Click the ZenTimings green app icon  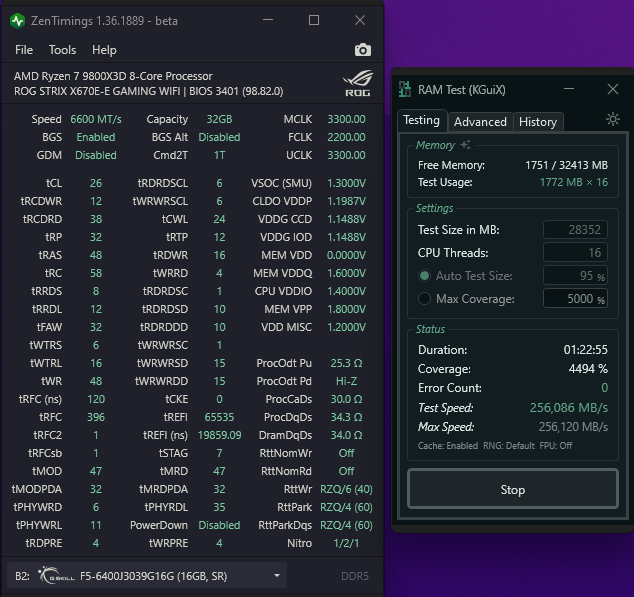pyautogui.click(x=17, y=21)
